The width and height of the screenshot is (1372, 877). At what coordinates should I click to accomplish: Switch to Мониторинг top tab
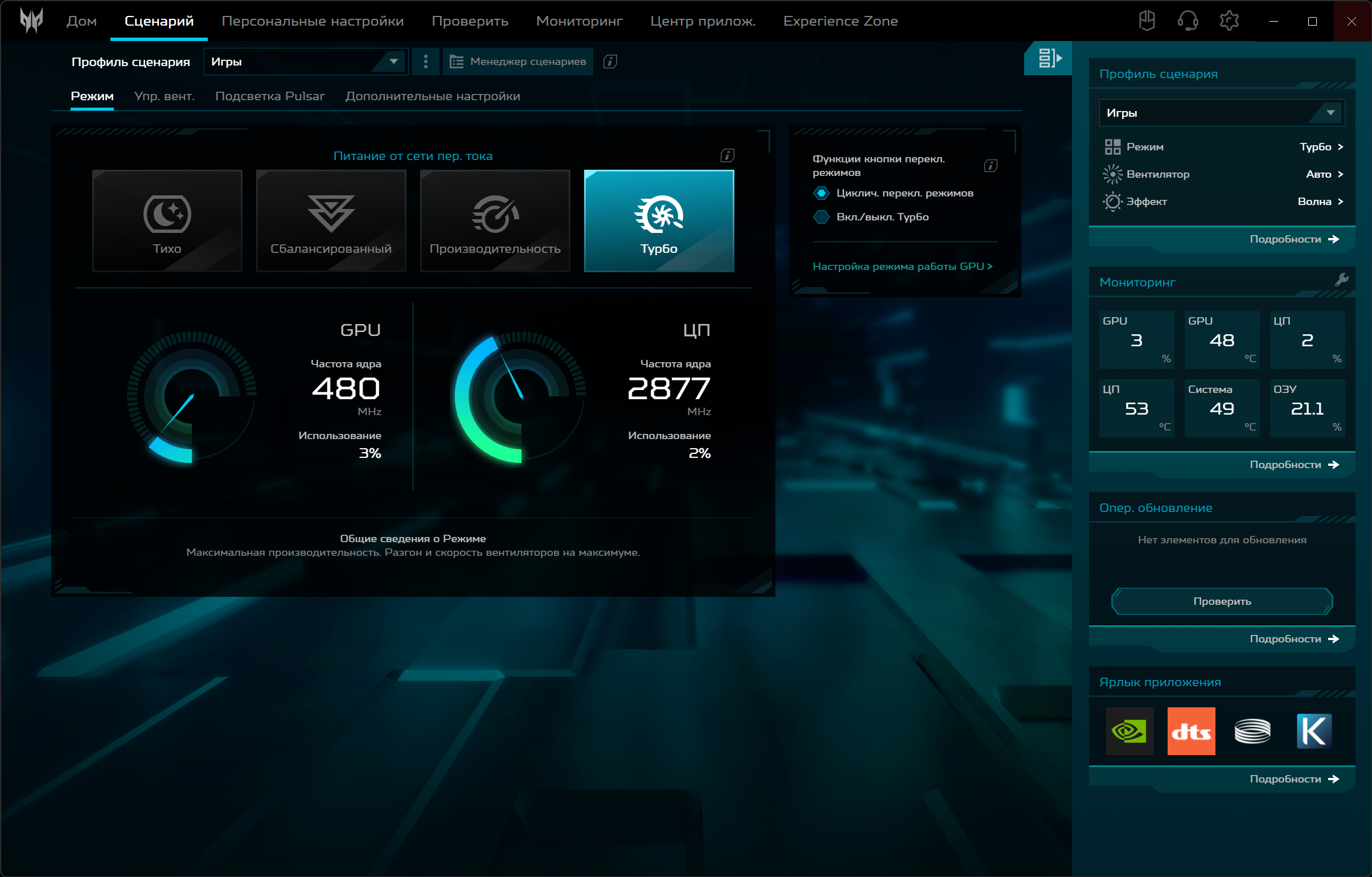[579, 21]
